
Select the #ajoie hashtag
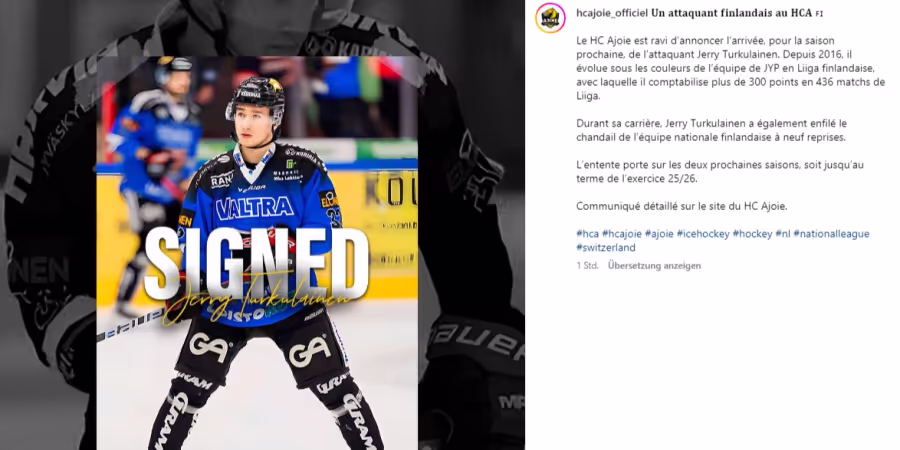pyautogui.click(x=659, y=234)
